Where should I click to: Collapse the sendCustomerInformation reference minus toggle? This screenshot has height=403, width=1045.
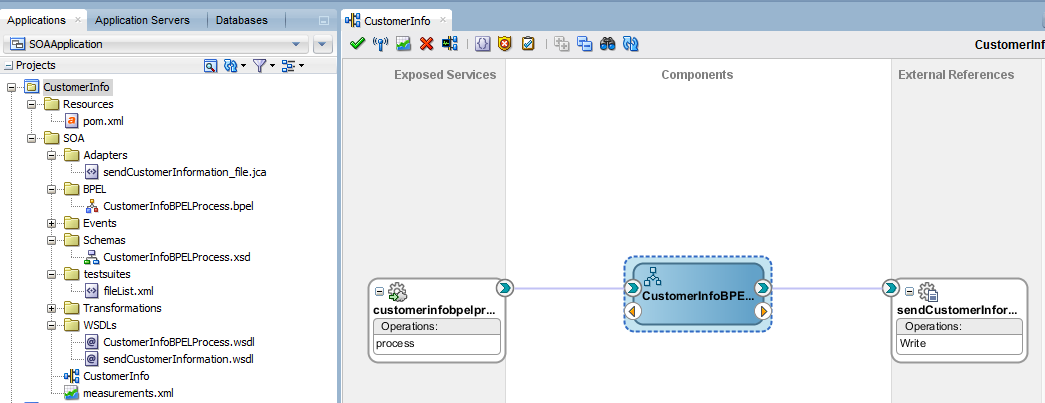point(909,292)
